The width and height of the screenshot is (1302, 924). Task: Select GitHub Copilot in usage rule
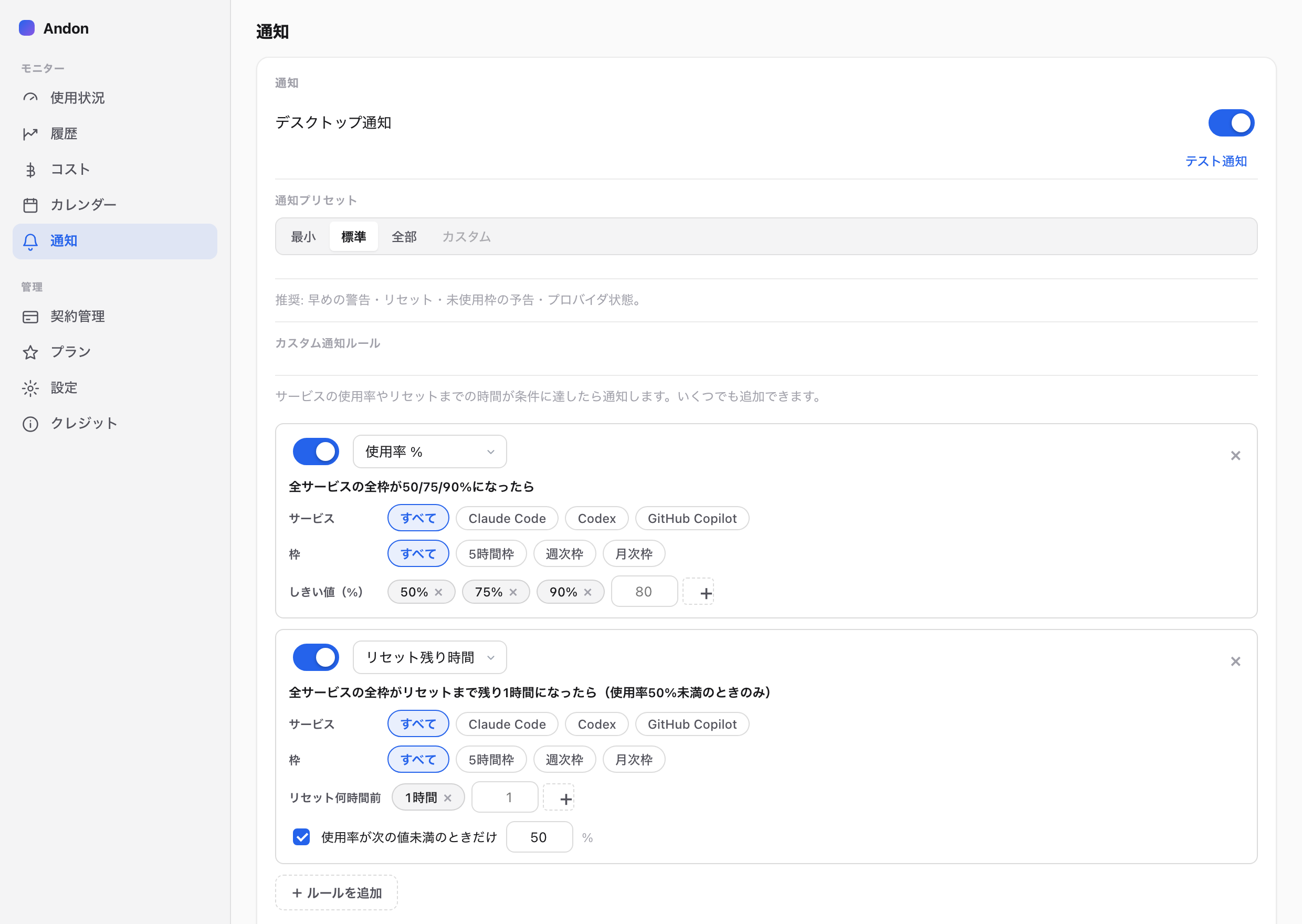click(691, 518)
